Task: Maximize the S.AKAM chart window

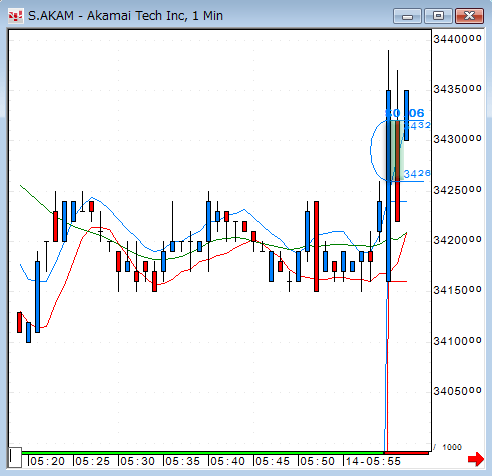Action: click(438, 16)
